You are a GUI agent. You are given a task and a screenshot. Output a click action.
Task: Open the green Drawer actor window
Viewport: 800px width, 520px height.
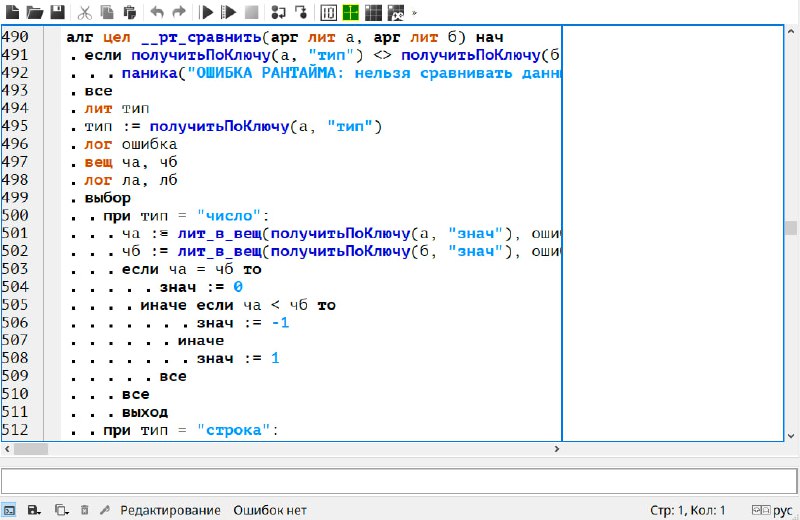tap(351, 12)
